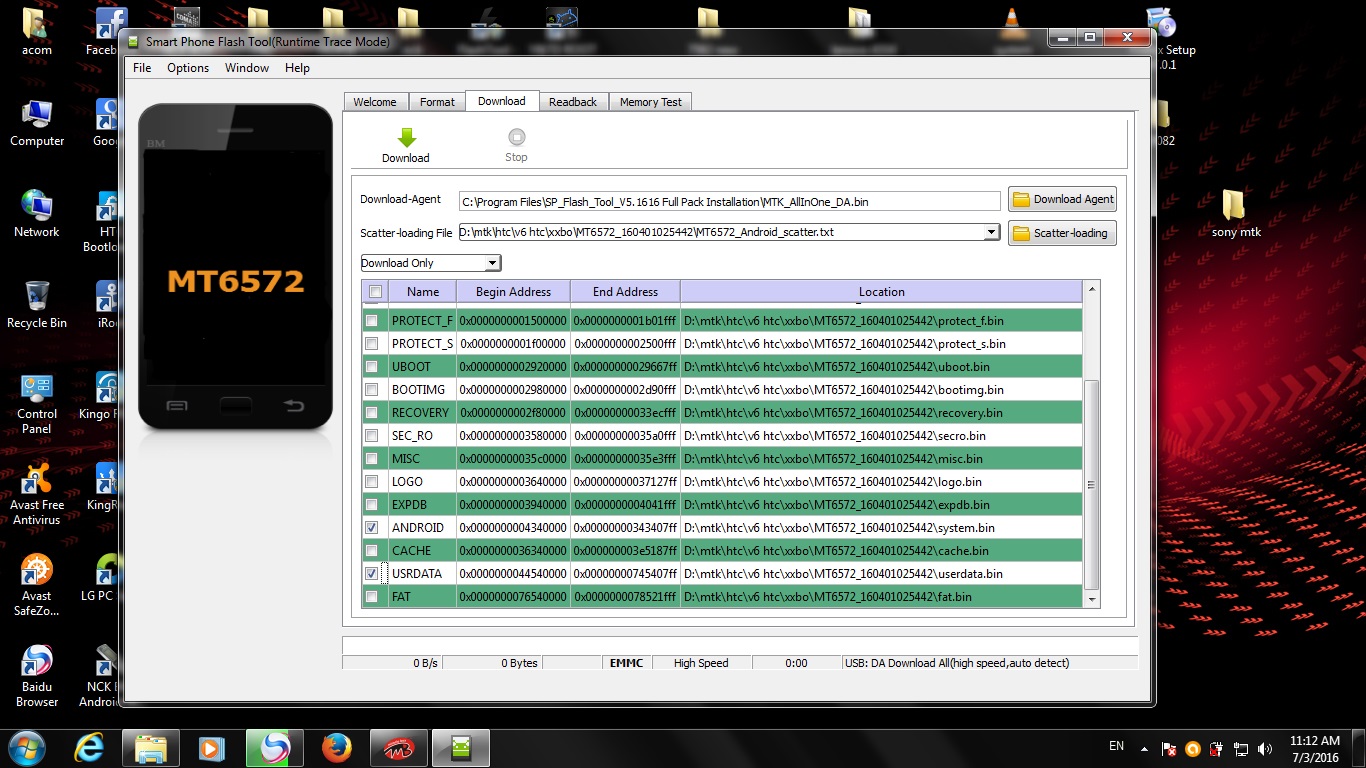Uncheck the USRDATA partition checkbox
Viewport: 1366px width, 768px height.
(372, 574)
